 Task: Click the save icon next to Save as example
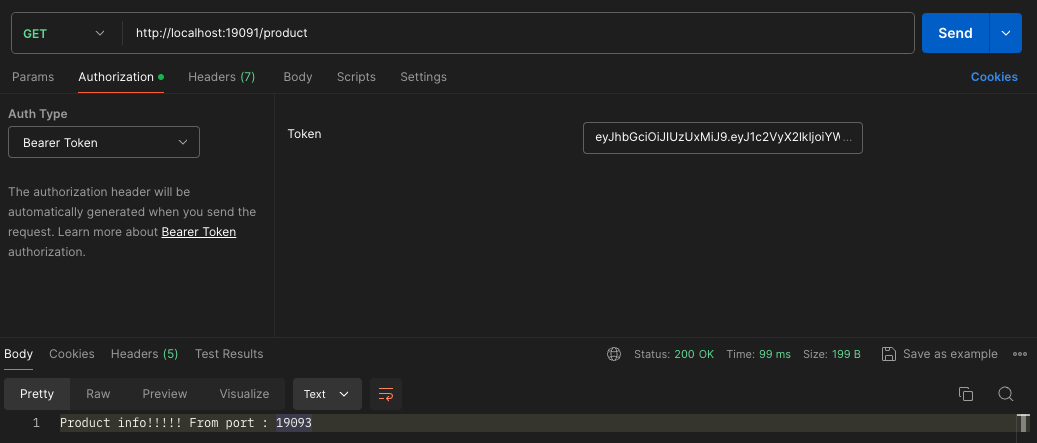click(x=889, y=354)
